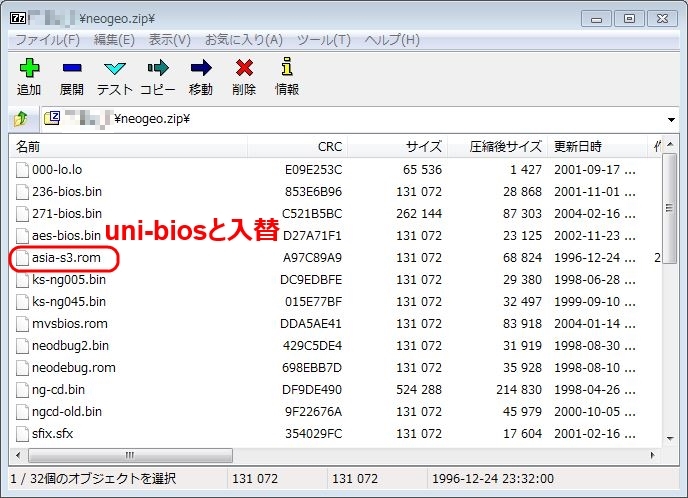Click the file icon of ks-ng045.bin

point(22,302)
